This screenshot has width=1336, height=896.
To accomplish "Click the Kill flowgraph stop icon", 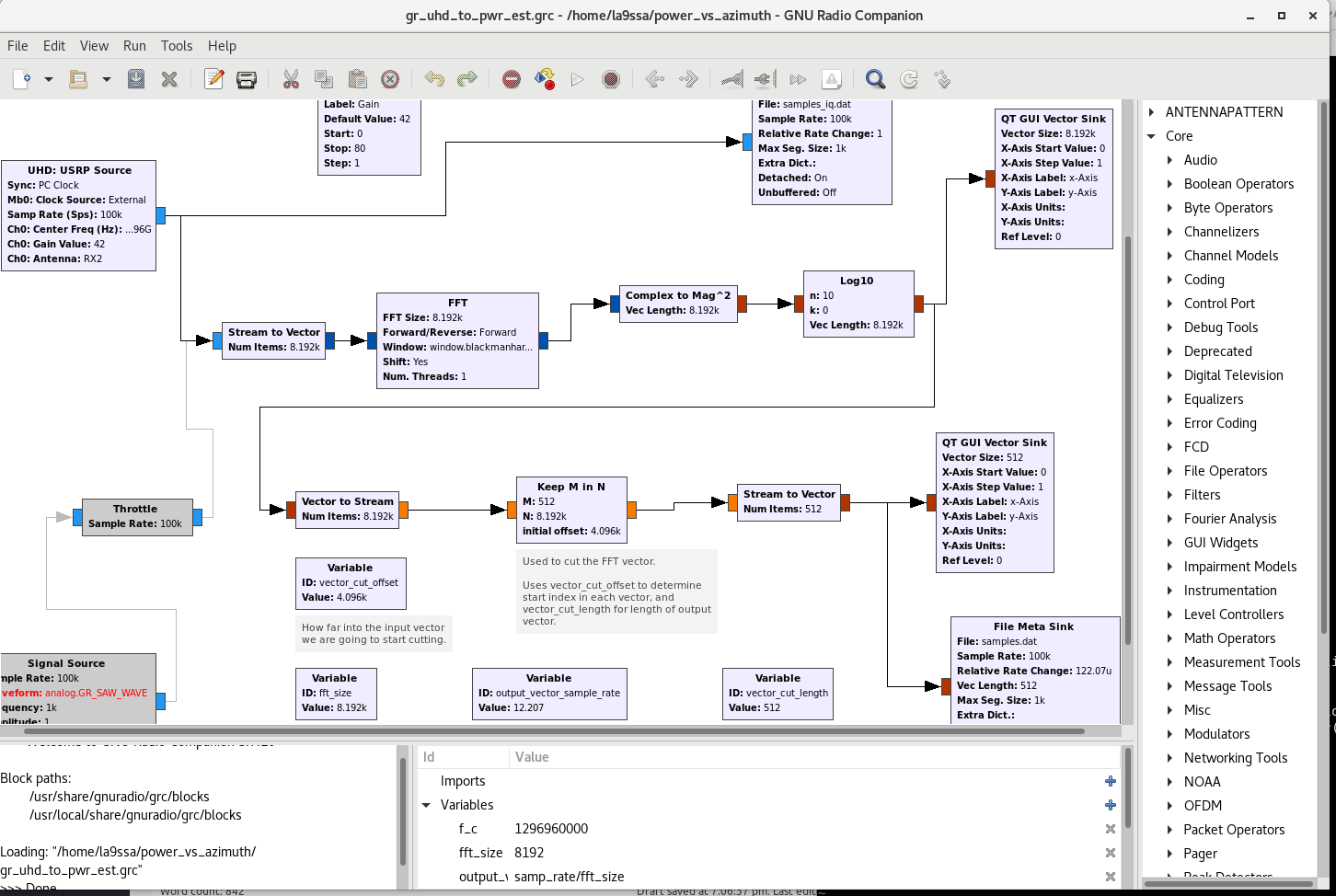I will (611, 80).
